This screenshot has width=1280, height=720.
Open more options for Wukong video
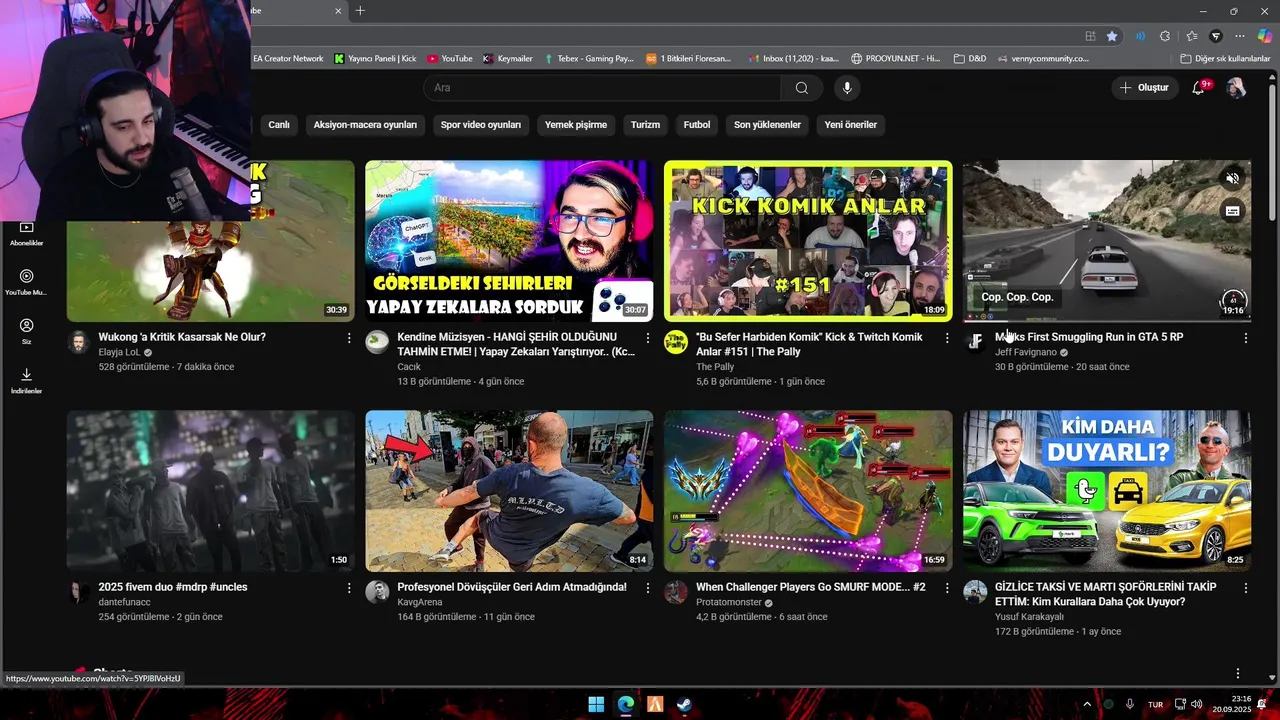pos(349,338)
